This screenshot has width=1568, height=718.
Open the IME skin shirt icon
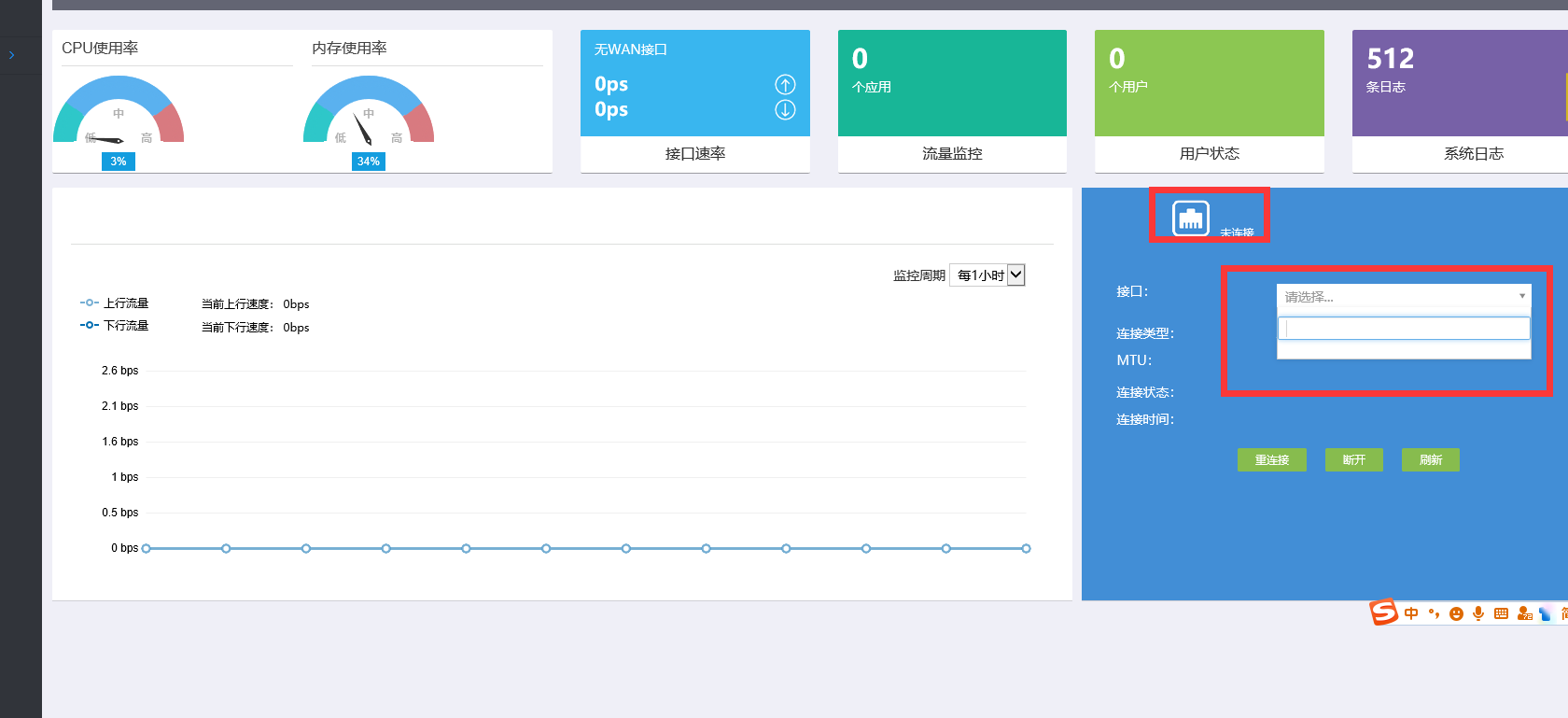pos(1546,613)
